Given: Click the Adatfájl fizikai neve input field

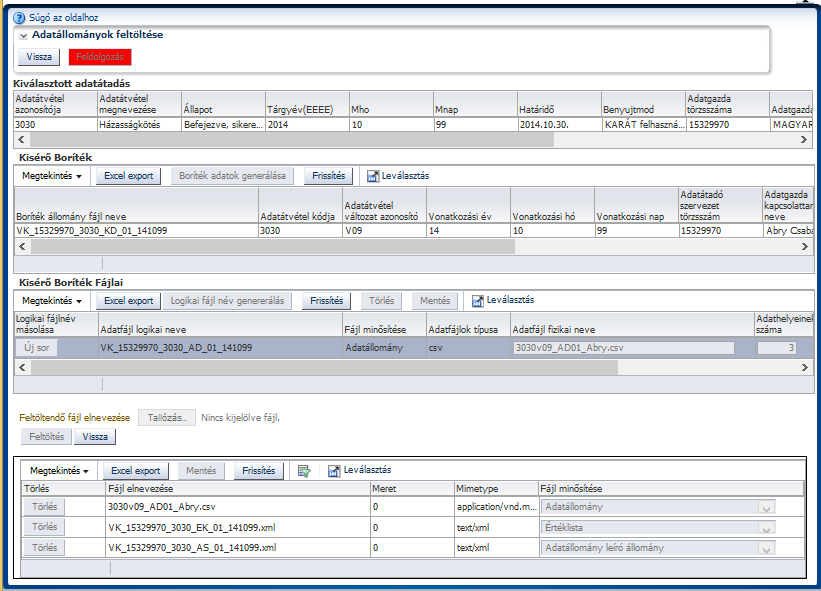Looking at the screenshot, I should pyautogui.click(x=624, y=348).
